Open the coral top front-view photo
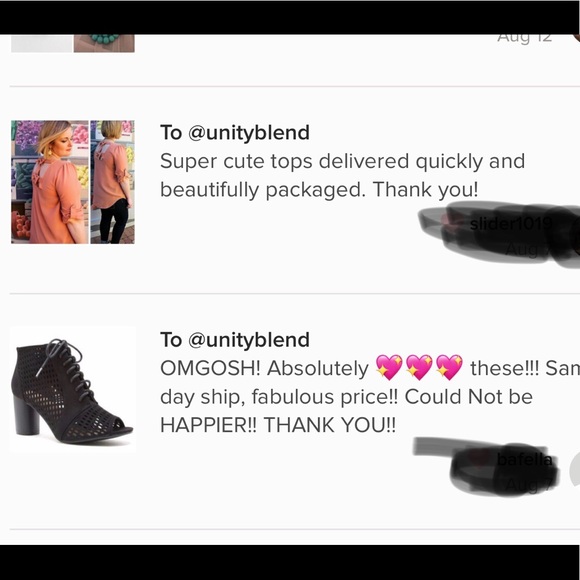 point(50,182)
